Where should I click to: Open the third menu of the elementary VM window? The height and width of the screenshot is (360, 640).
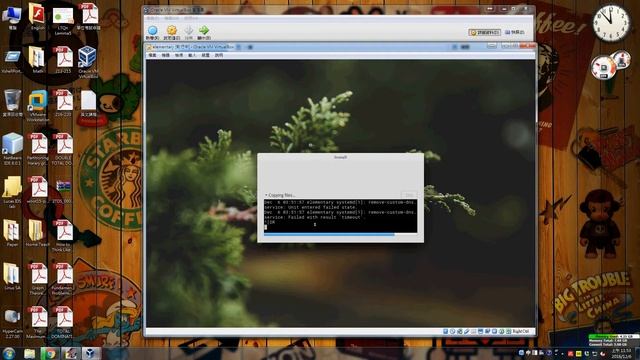[x=179, y=55]
